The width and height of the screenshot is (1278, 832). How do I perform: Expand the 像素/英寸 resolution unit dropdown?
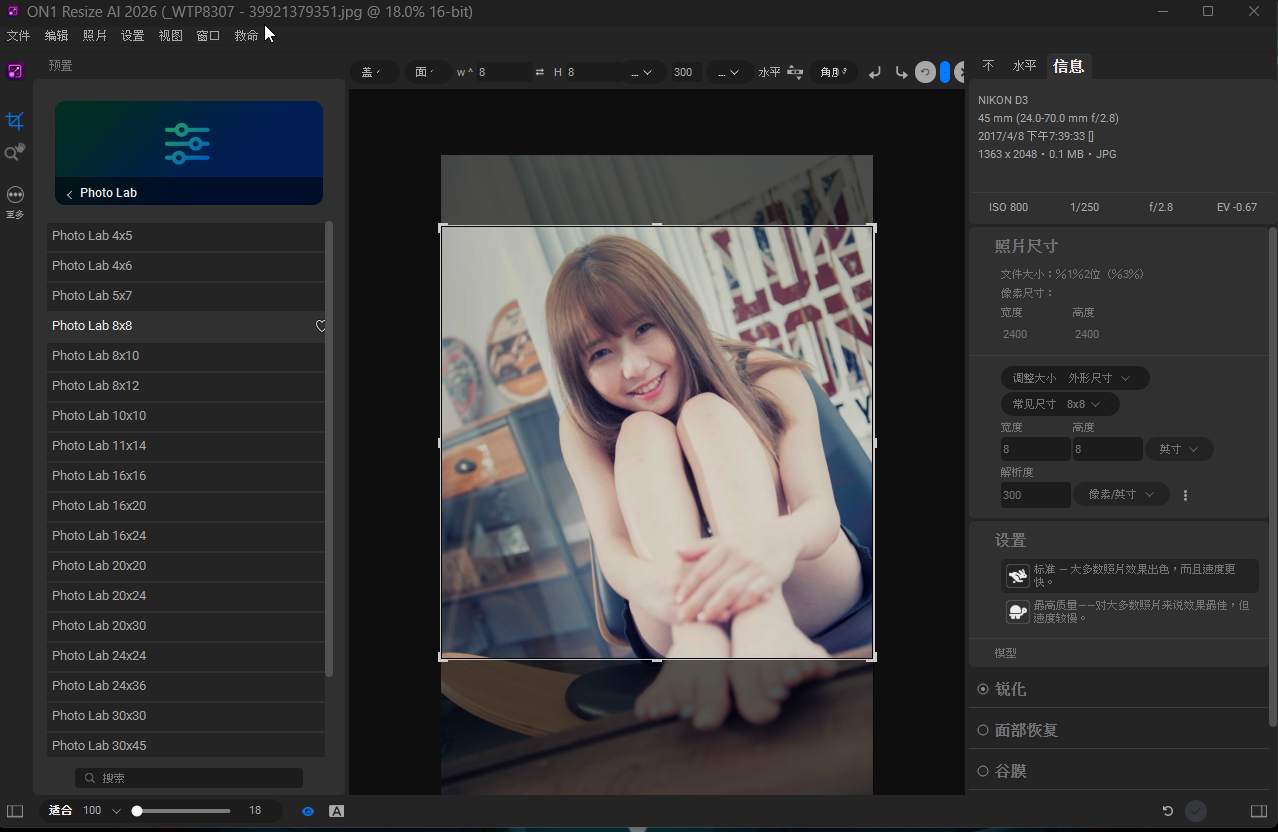(1121, 495)
